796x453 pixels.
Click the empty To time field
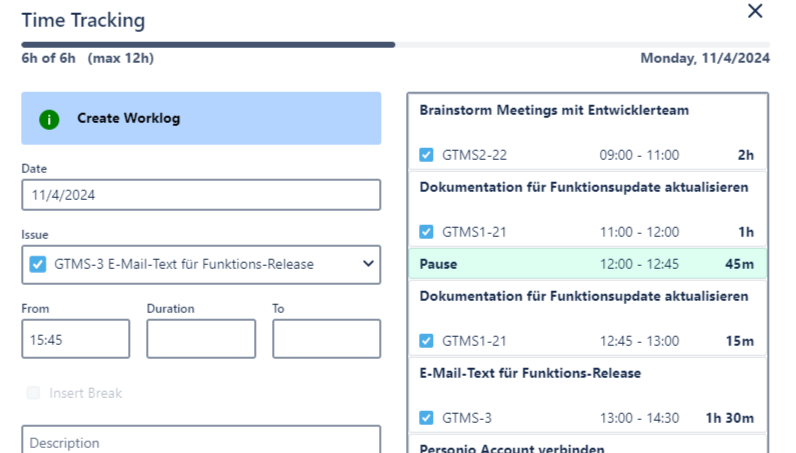[326, 339]
